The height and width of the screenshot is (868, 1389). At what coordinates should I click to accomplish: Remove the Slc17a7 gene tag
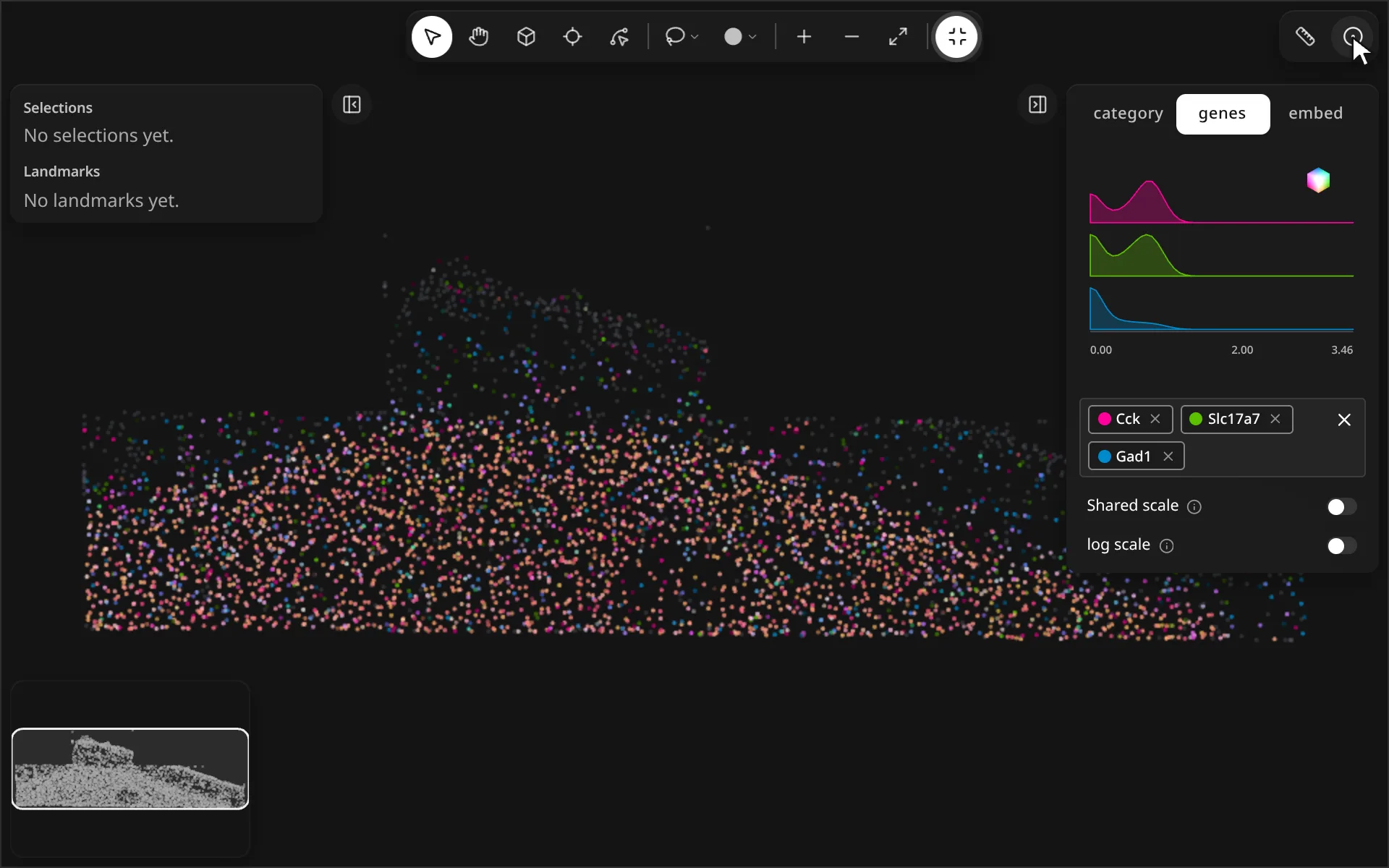1275,419
